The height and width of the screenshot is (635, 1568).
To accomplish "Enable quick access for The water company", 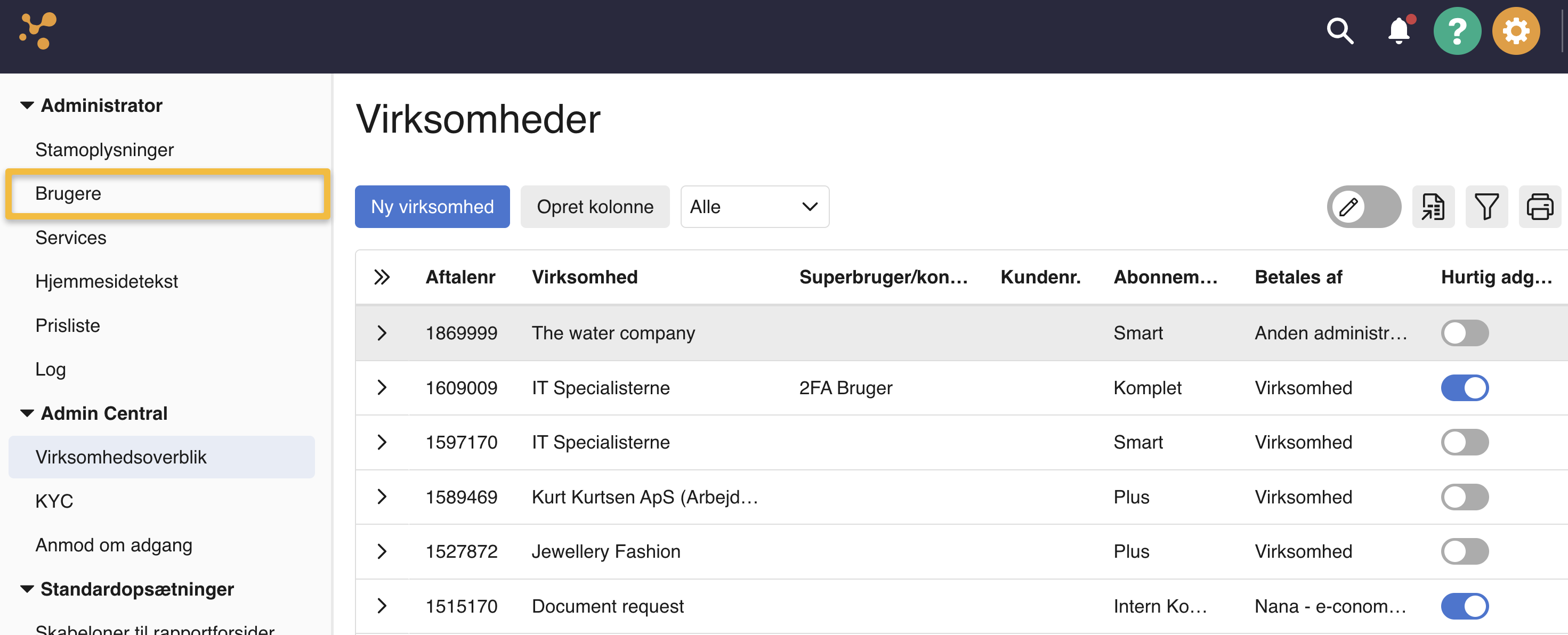I will click(x=1464, y=333).
